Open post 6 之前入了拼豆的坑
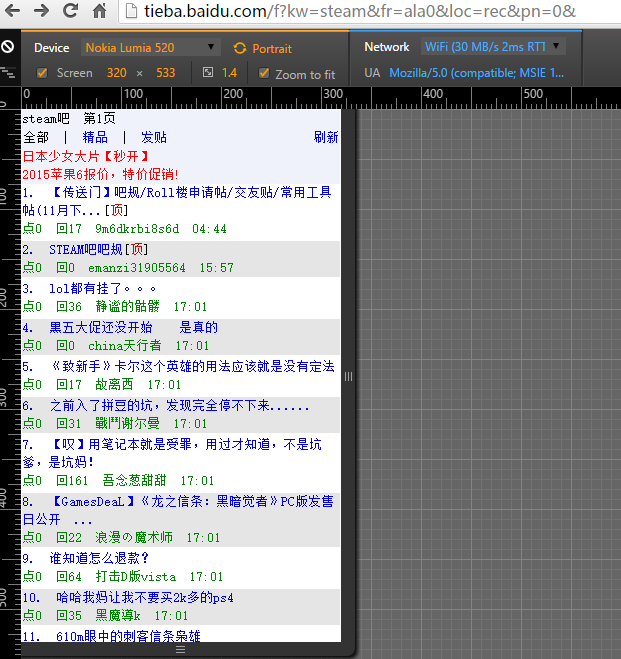Image resolution: width=621 pixels, height=659 pixels. (166, 406)
